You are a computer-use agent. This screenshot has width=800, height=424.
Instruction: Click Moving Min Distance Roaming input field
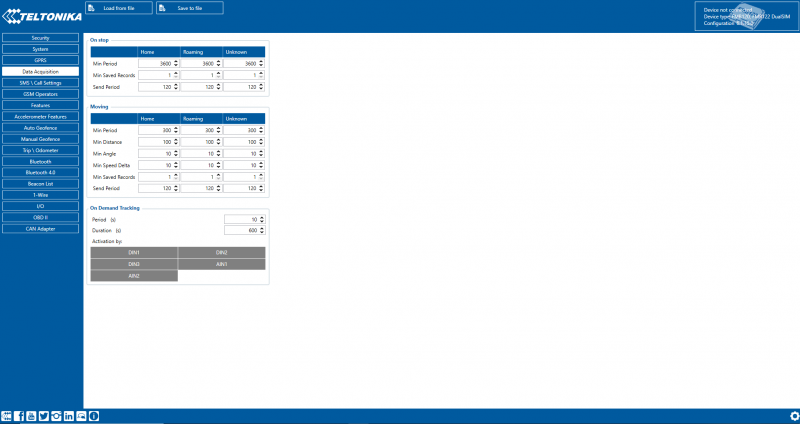[x=198, y=141]
